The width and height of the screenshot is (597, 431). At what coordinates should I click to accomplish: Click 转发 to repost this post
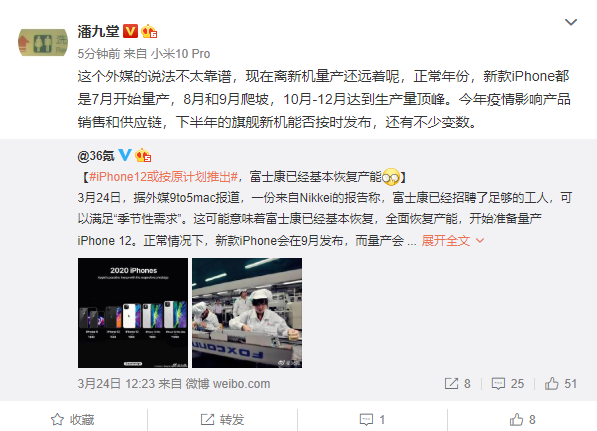[x=222, y=420]
